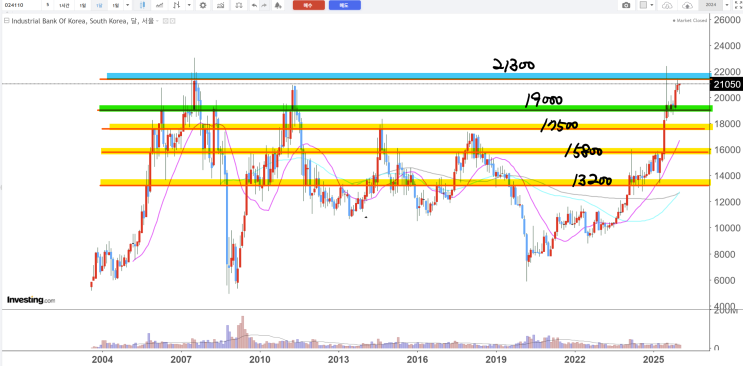Click the 2024 saved layout name button
Screen dimensions: 743x366
click(711, 5)
